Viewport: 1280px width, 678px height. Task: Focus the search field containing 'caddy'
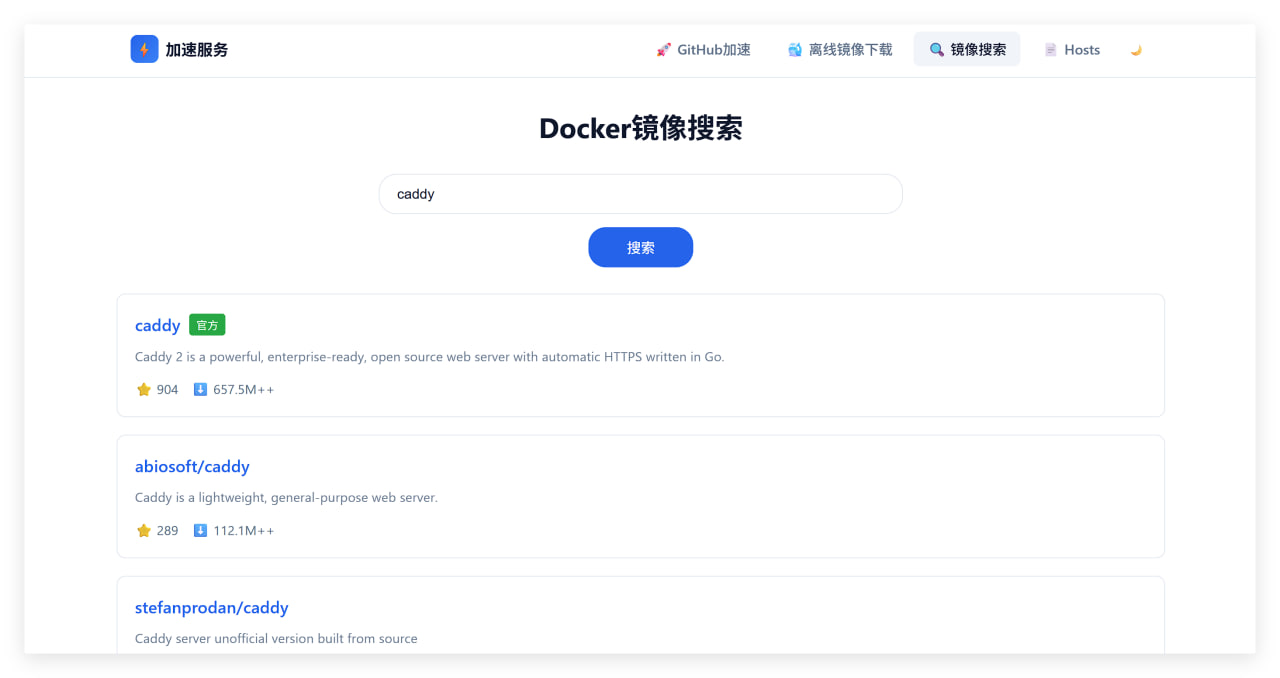click(x=640, y=194)
